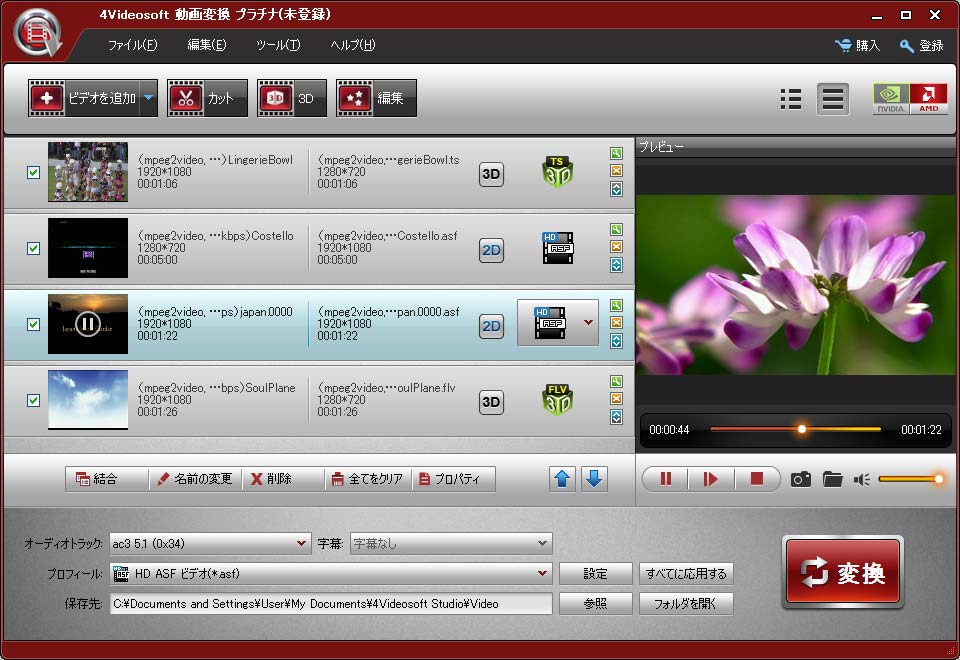Toggle 3D mode for LingerieBowl
The image size is (960, 660).
point(491,174)
